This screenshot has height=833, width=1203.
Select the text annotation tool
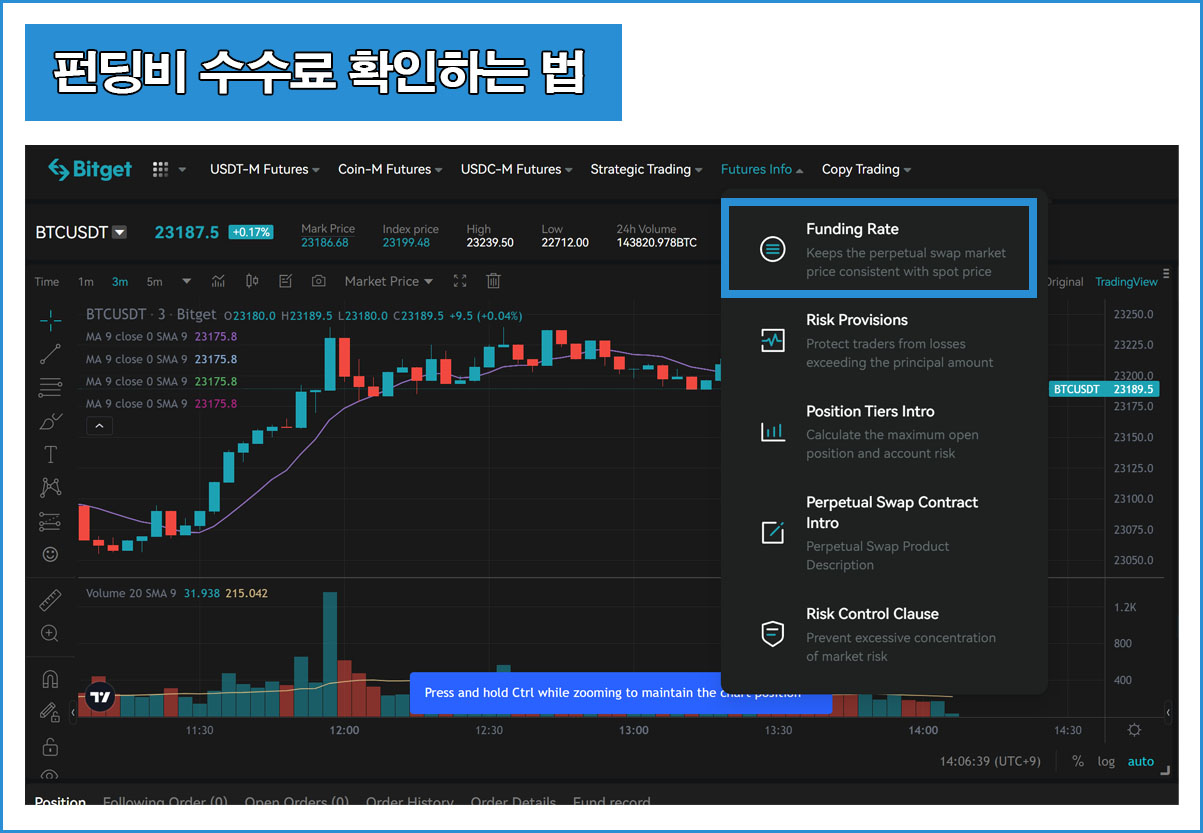click(x=50, y=455)
